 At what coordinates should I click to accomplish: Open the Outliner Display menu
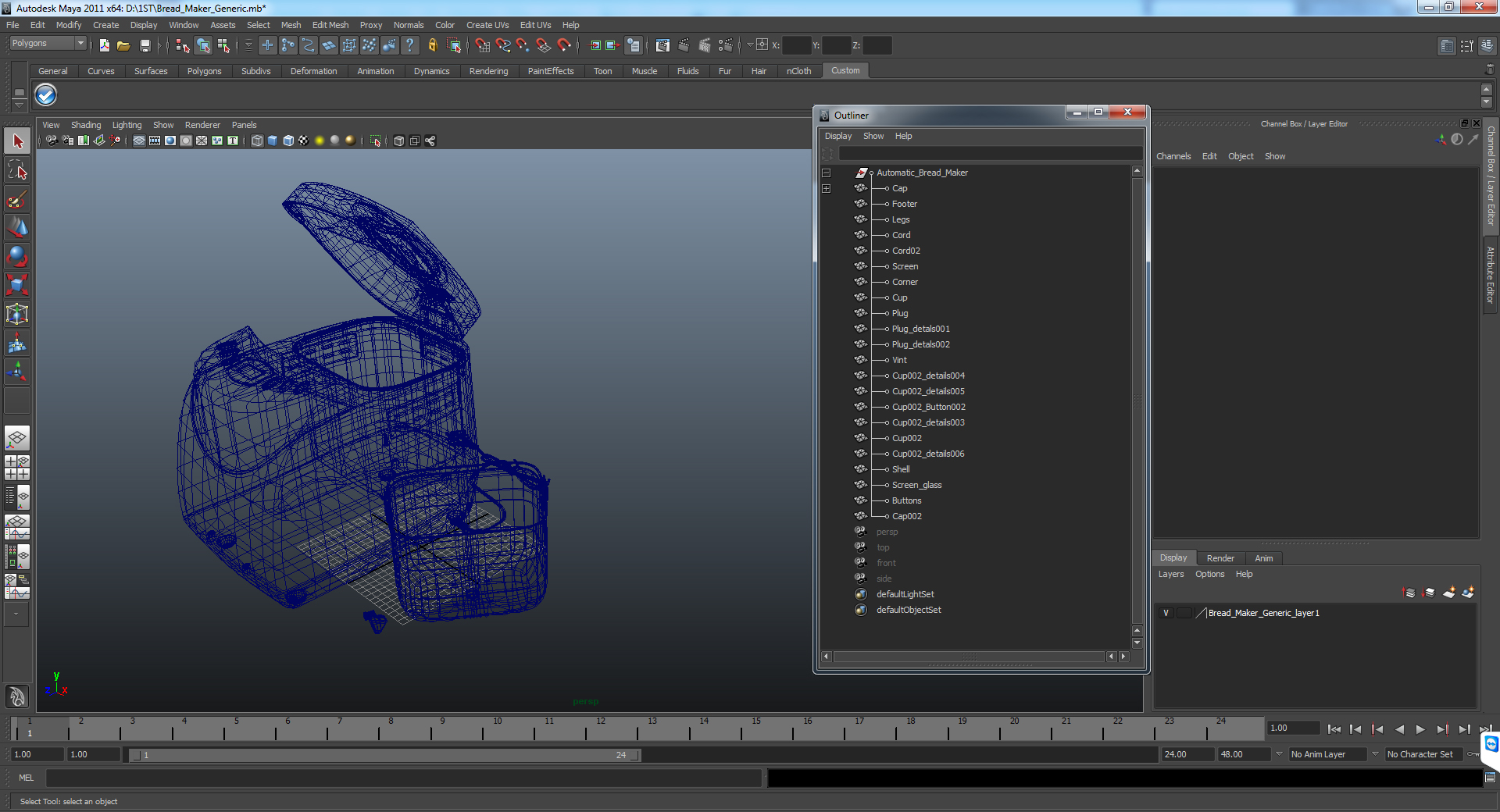click(838, 136)
